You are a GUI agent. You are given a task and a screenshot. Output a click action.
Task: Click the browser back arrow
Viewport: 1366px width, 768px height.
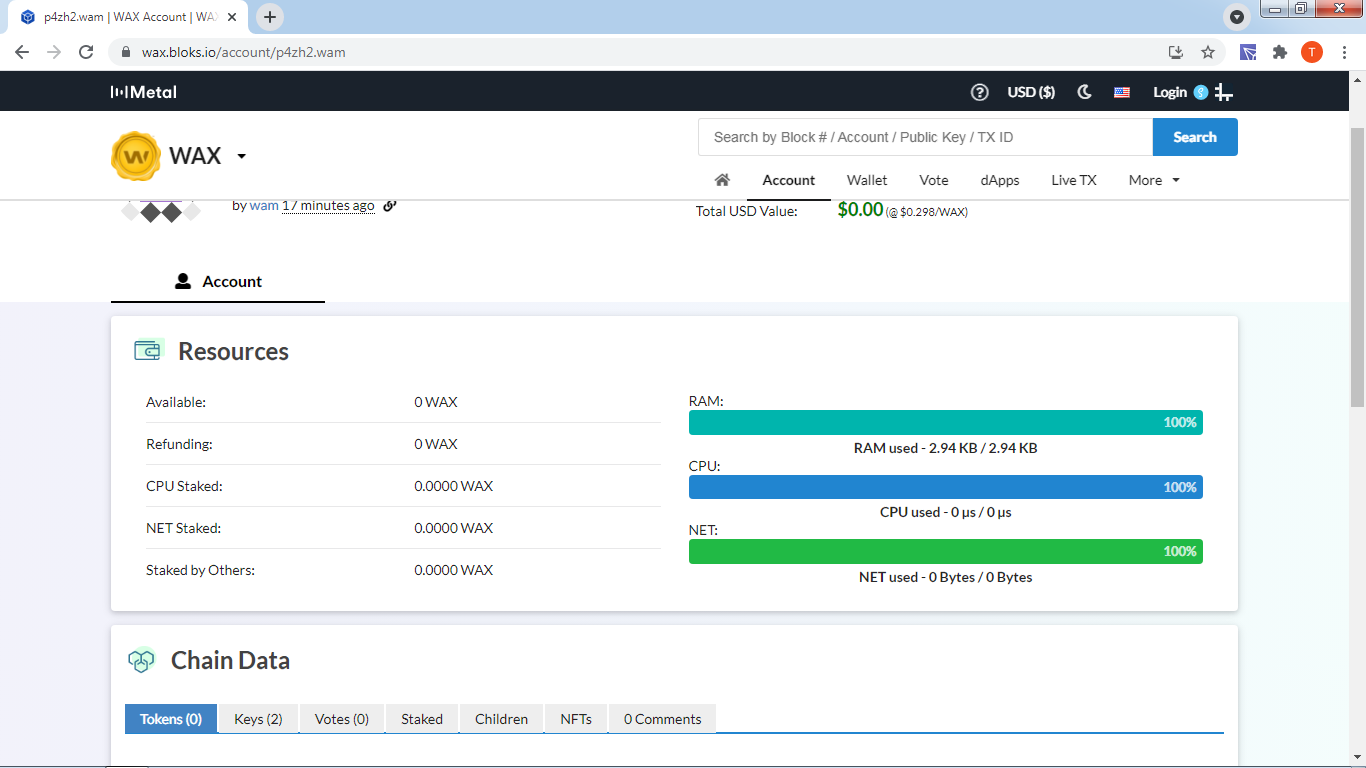pos(22,52)
